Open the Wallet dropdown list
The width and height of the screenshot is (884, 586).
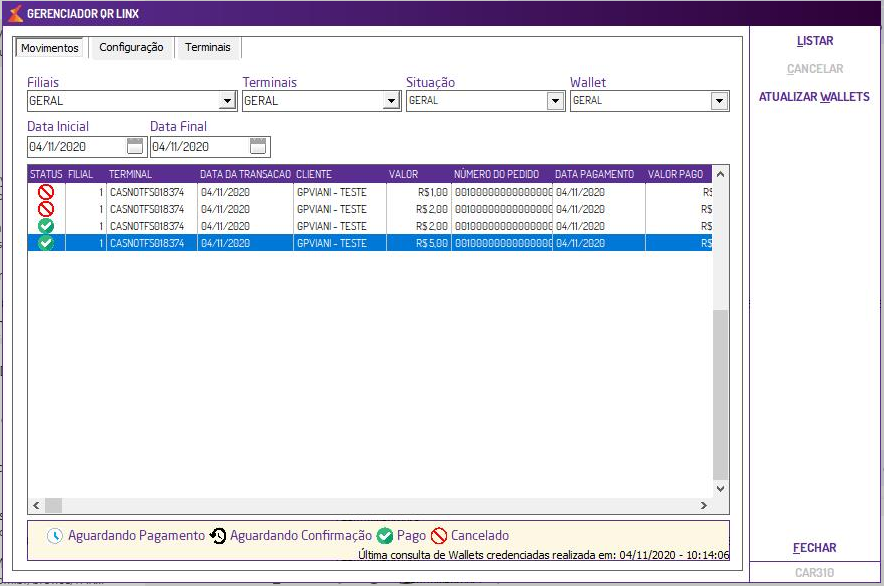coord(719,101)
